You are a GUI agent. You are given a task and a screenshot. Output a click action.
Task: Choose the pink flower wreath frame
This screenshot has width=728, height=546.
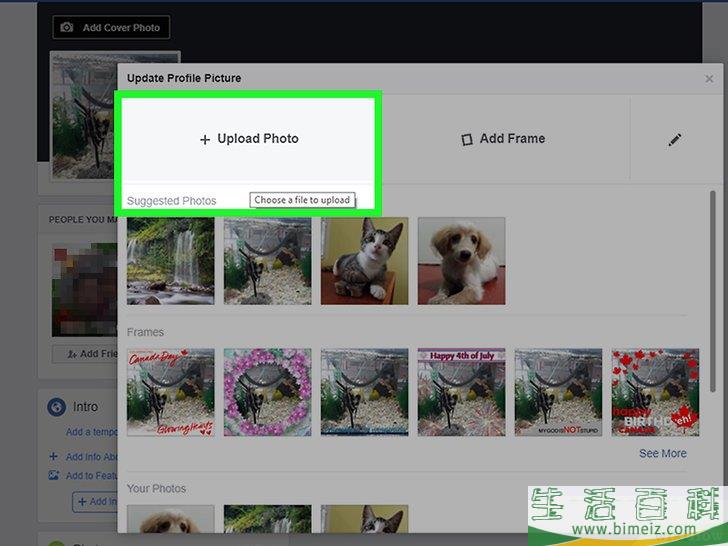[x=267, y=392]
